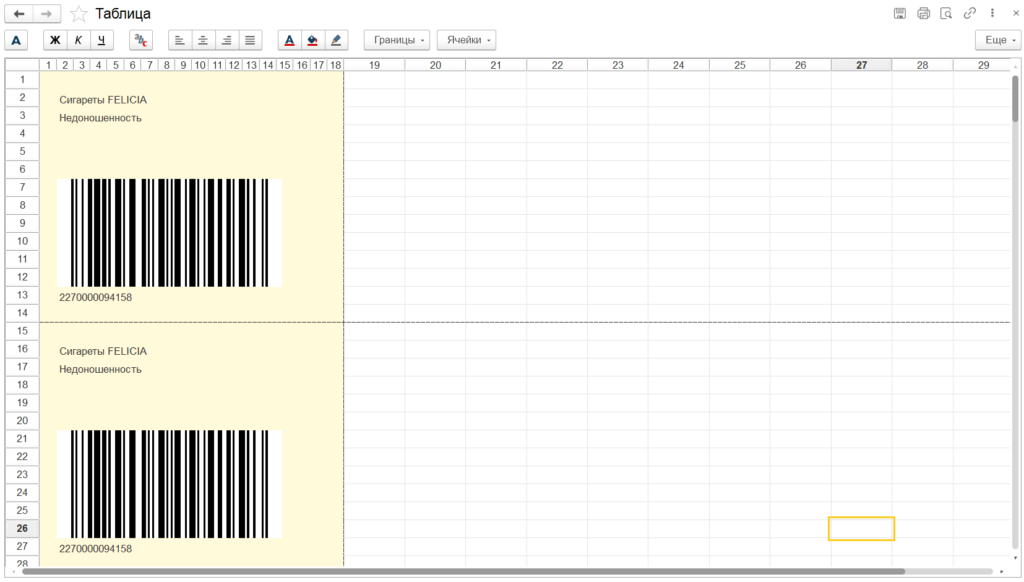Toggle bold formatting (Ж)
This screenshot has width=1024, height=582.
click(55, 40)
